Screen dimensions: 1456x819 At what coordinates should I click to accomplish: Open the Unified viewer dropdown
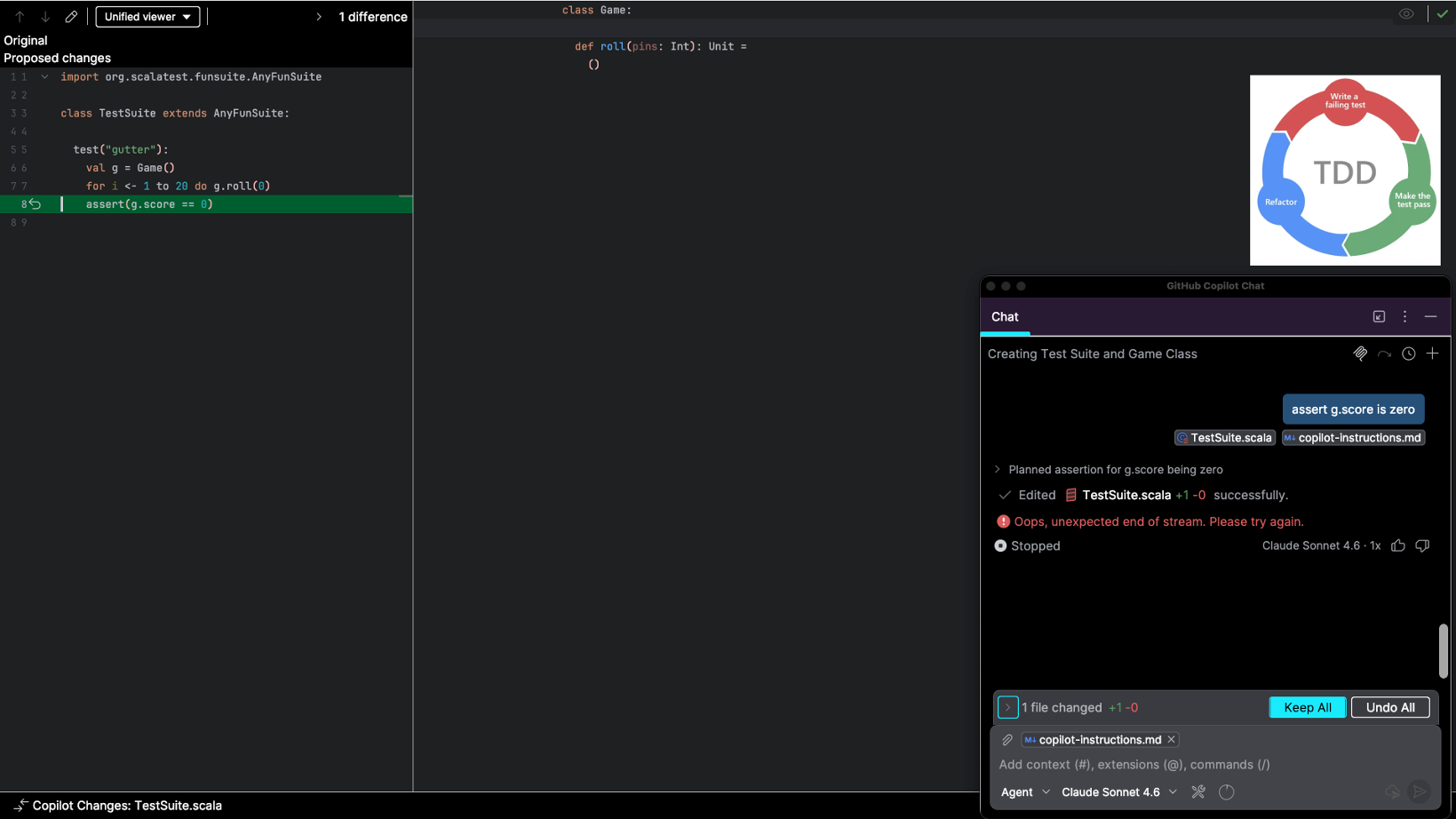(147, 17)
